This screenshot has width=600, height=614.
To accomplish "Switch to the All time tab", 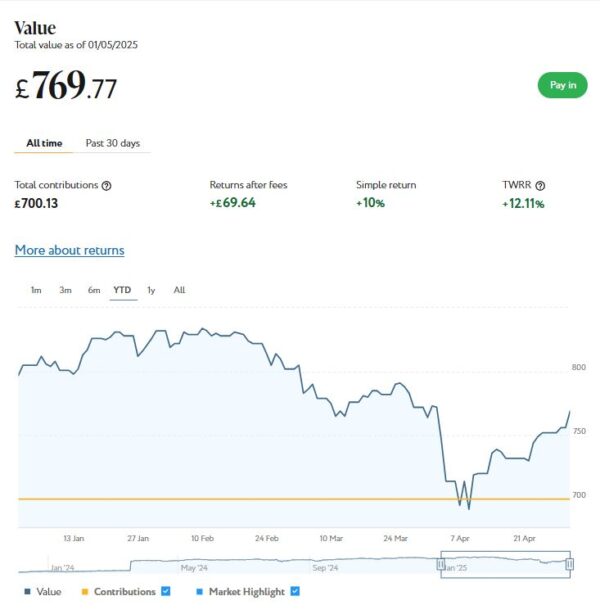I will [44, 143].
